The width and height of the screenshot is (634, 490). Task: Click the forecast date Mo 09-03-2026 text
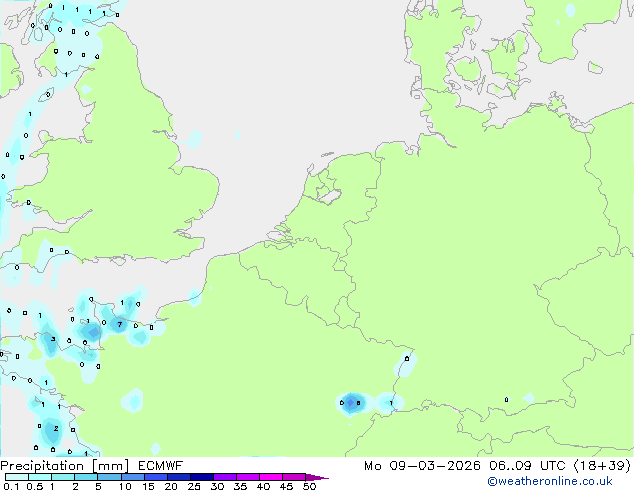[446, 465]
